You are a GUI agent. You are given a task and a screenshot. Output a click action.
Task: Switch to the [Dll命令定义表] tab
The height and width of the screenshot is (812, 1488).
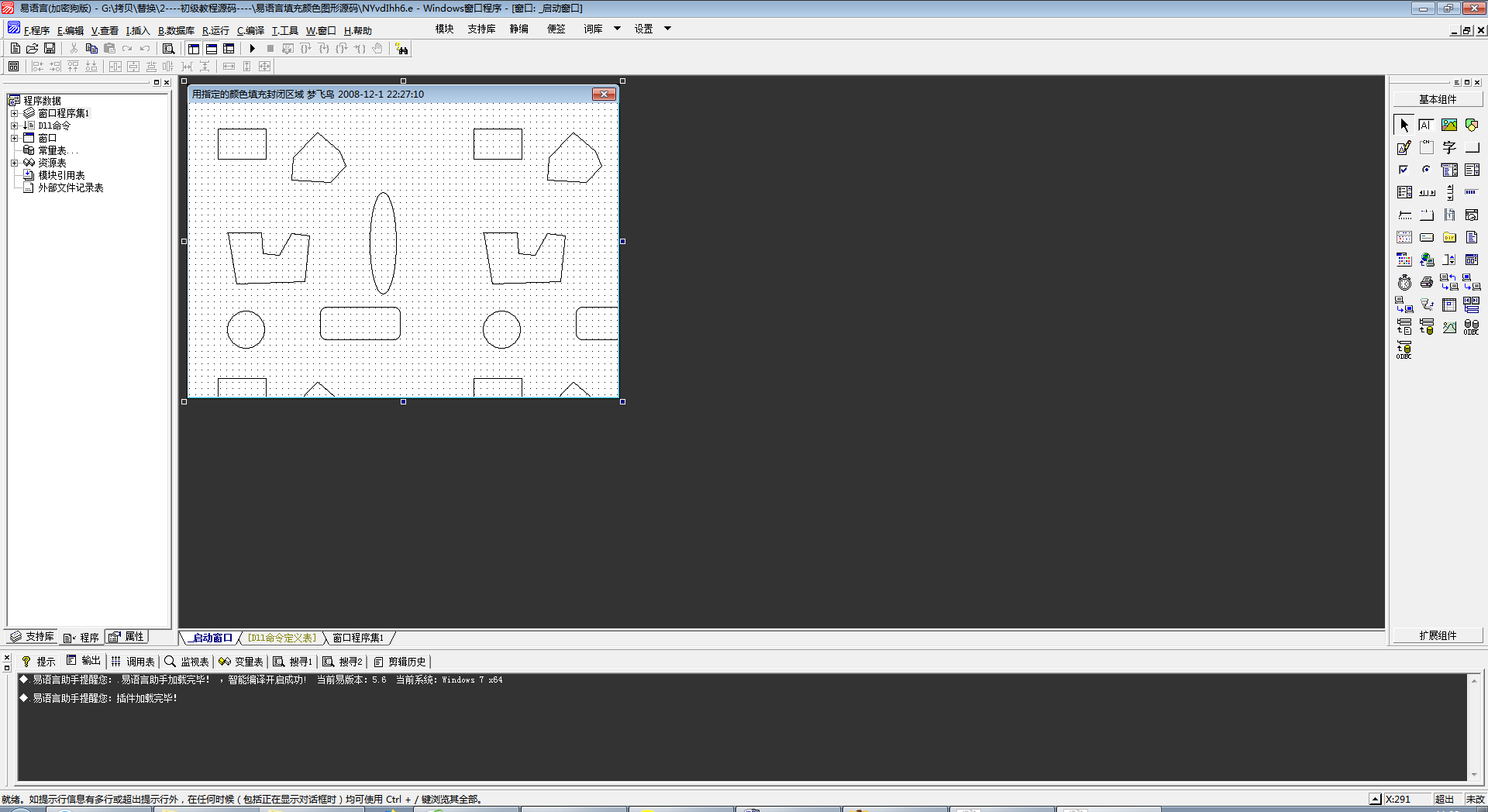coord(282,638)
